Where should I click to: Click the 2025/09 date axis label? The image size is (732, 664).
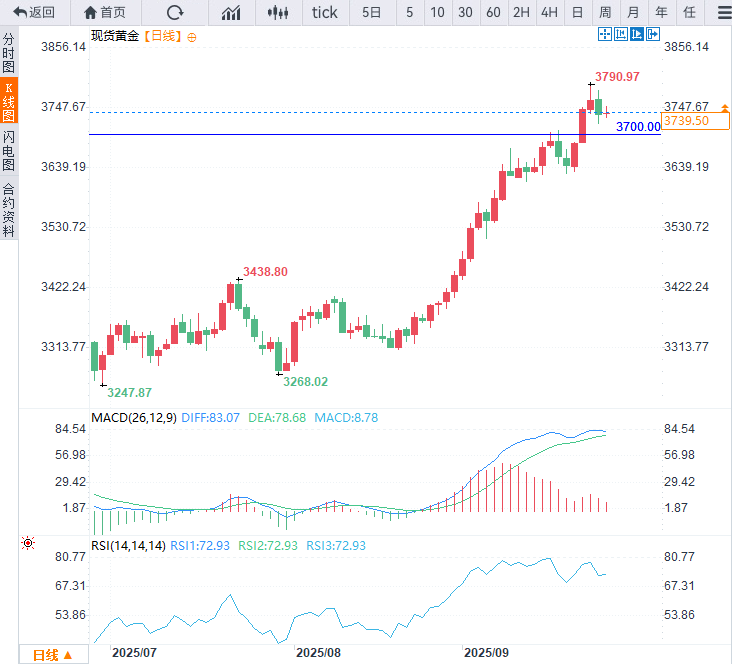pos(486,653)
